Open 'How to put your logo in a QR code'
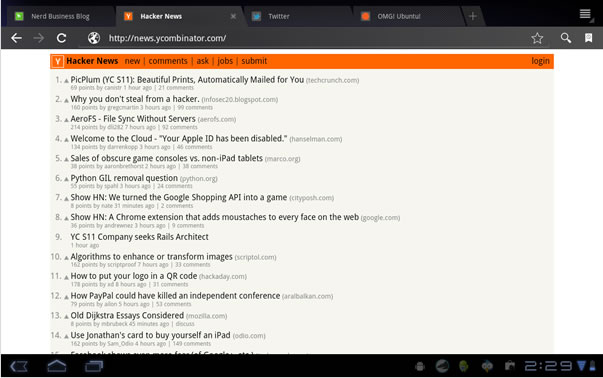Image resolution: width=603 pixels, height=378 pixels. [134, 276]
